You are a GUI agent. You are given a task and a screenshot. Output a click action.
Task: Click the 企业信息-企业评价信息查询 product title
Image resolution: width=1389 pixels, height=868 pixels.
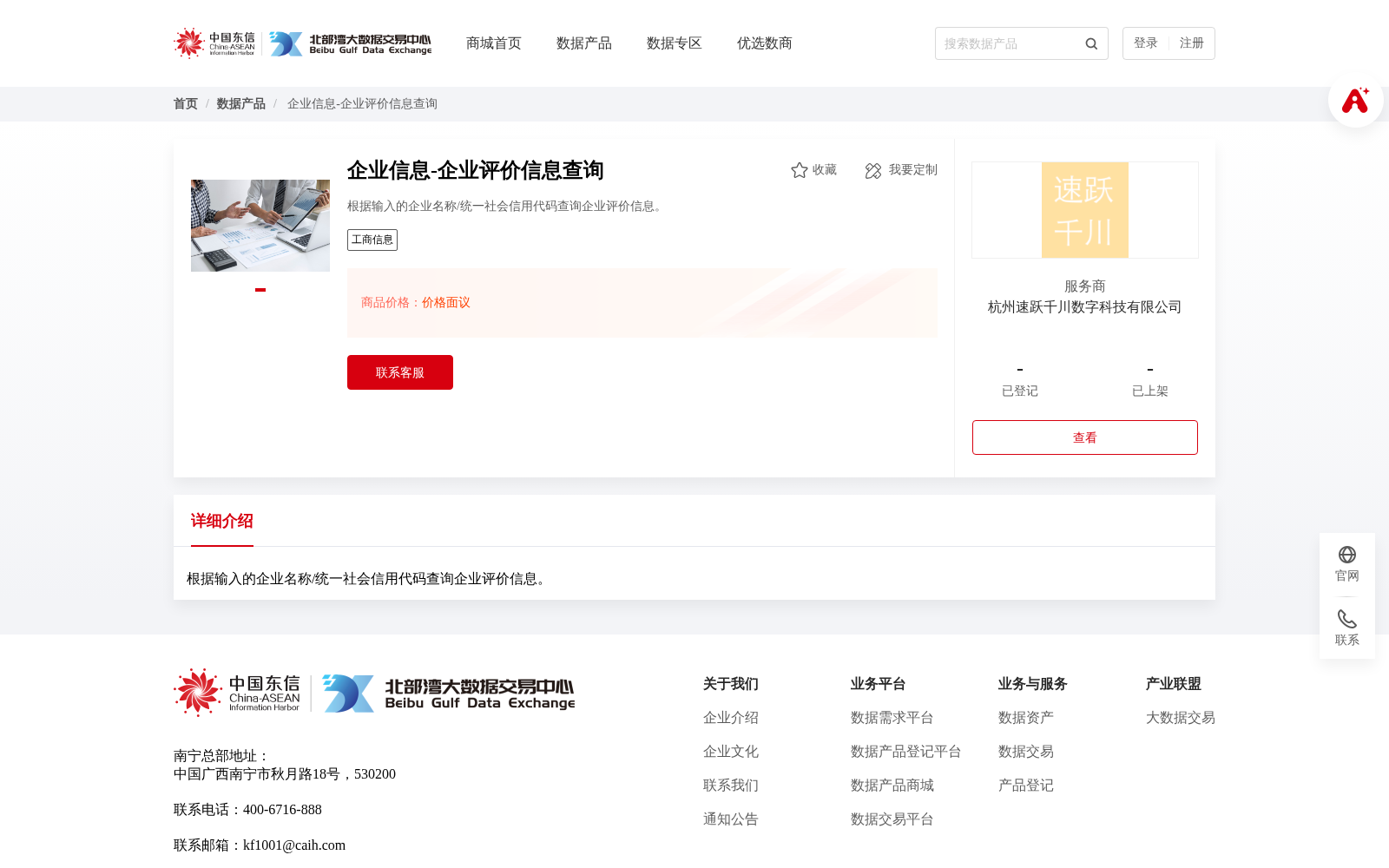coord(476,170)
